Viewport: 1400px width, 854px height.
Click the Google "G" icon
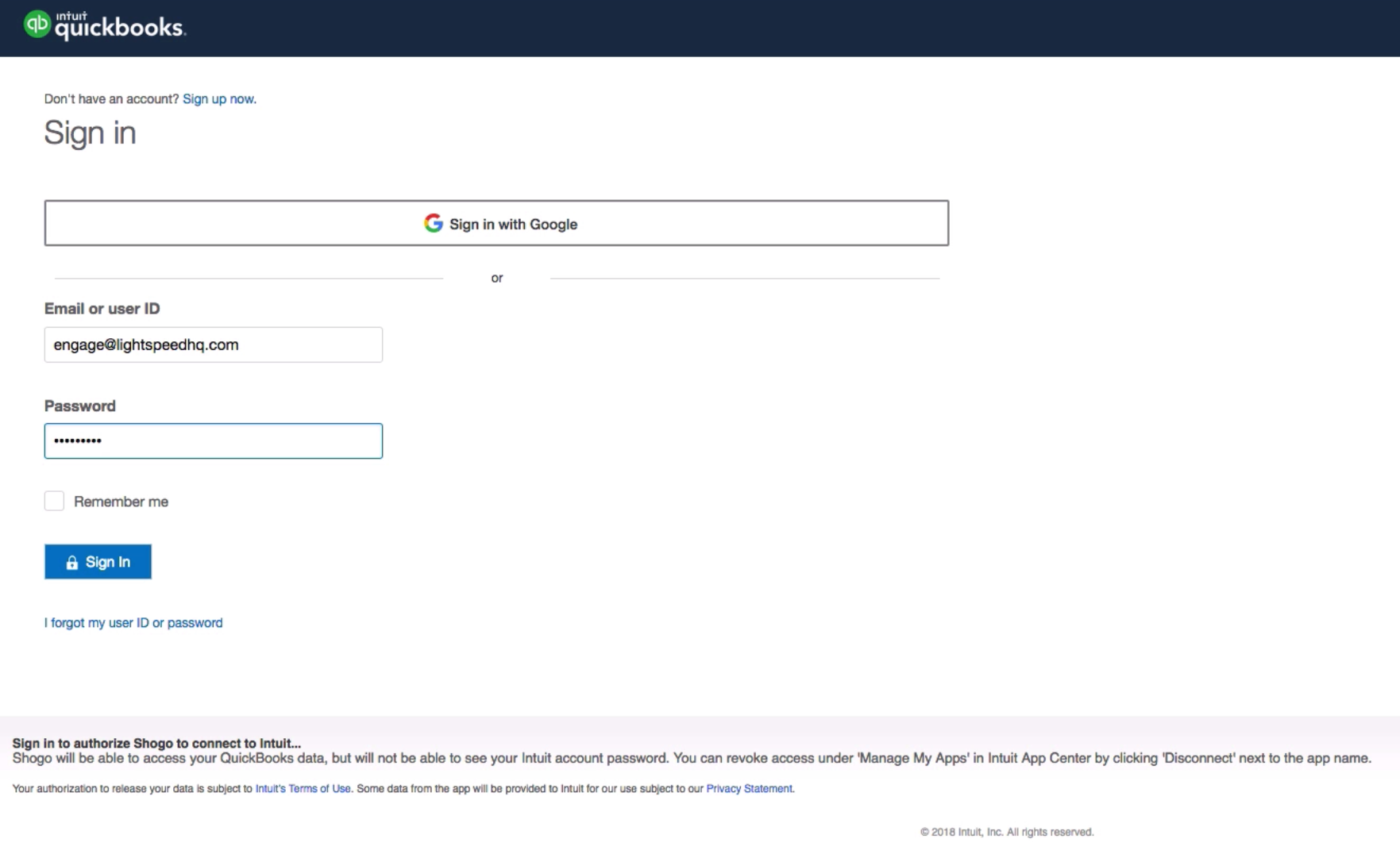434,224
